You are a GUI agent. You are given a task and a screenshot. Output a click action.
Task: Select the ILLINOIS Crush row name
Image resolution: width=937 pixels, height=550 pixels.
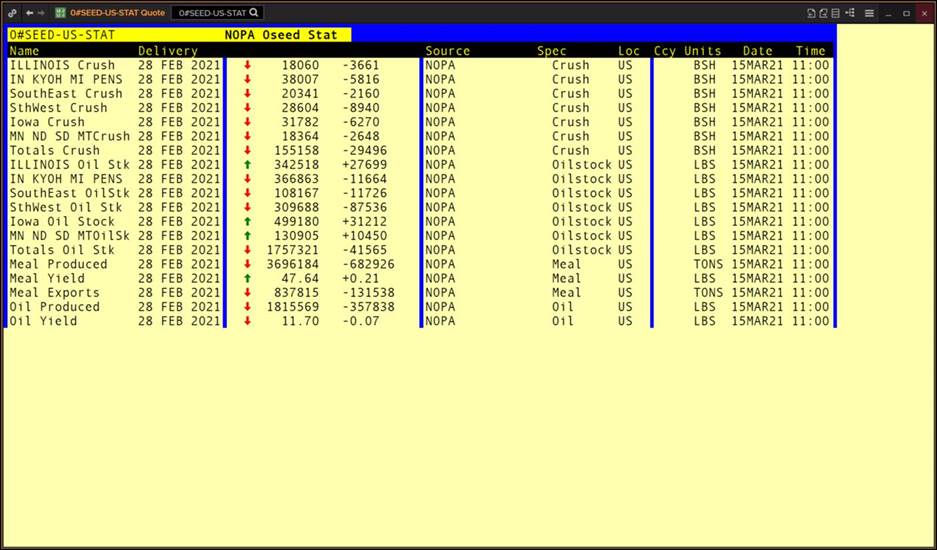(x=62, y=65)
